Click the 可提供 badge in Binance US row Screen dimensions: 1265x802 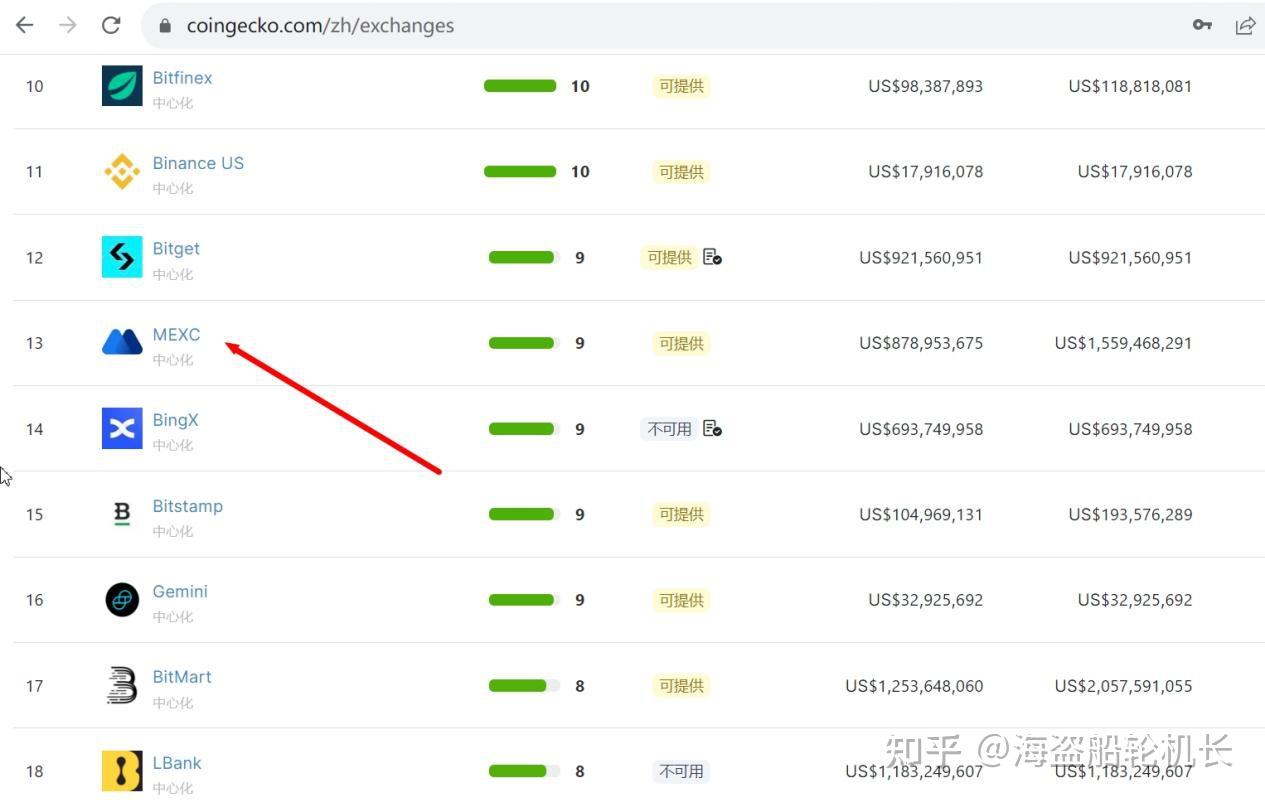[x=681, y=172]
